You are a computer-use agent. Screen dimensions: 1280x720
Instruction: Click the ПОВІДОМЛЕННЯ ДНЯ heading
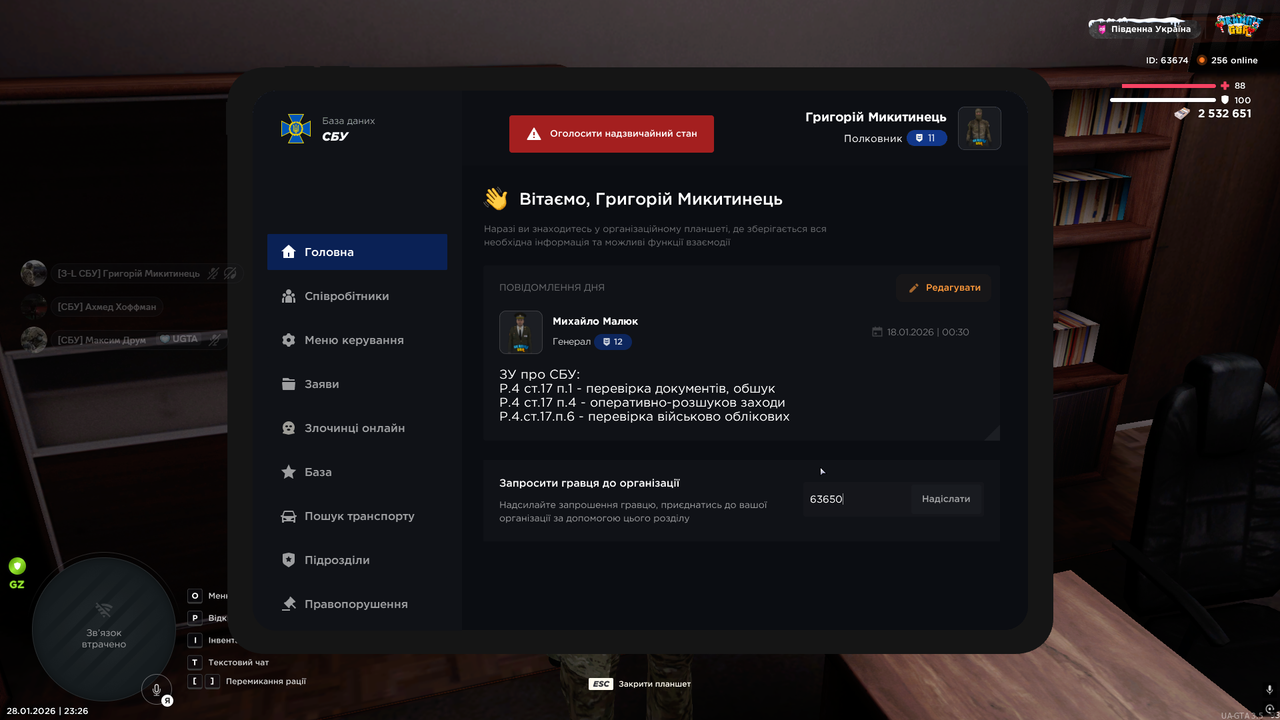pyautogui.click(x=552, y=287)
